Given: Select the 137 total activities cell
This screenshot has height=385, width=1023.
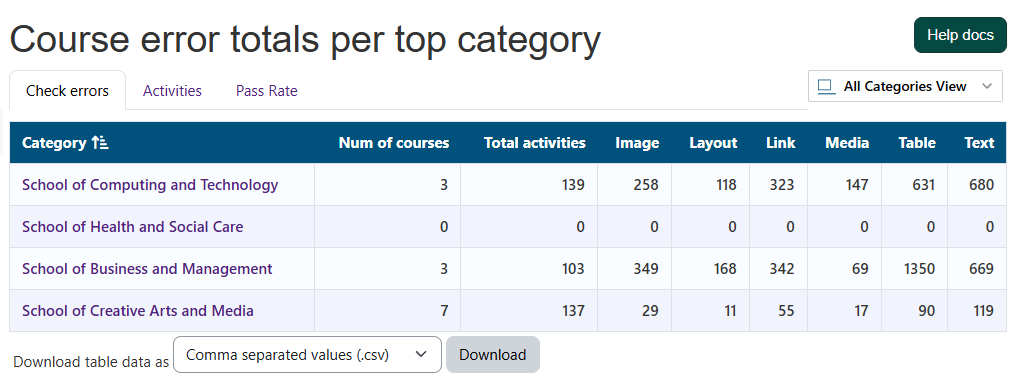Looking at the screenshot, I should pyautogui.click(x=529, y=311).
